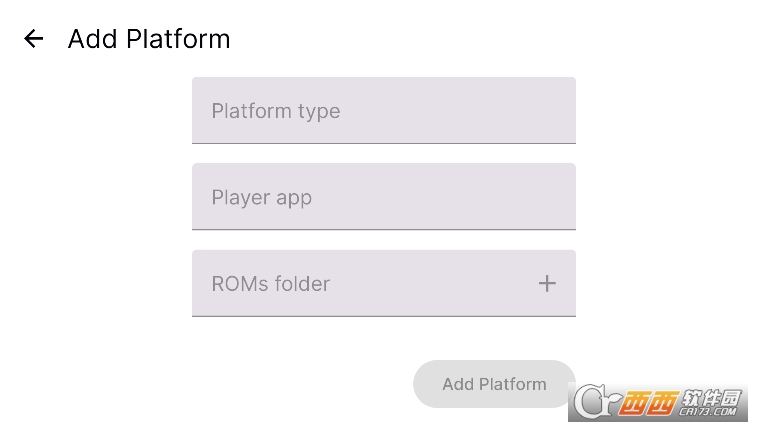Go back using the left arrow icon
The width and height of the screenshot is (768, 432).
pos(34,39)
